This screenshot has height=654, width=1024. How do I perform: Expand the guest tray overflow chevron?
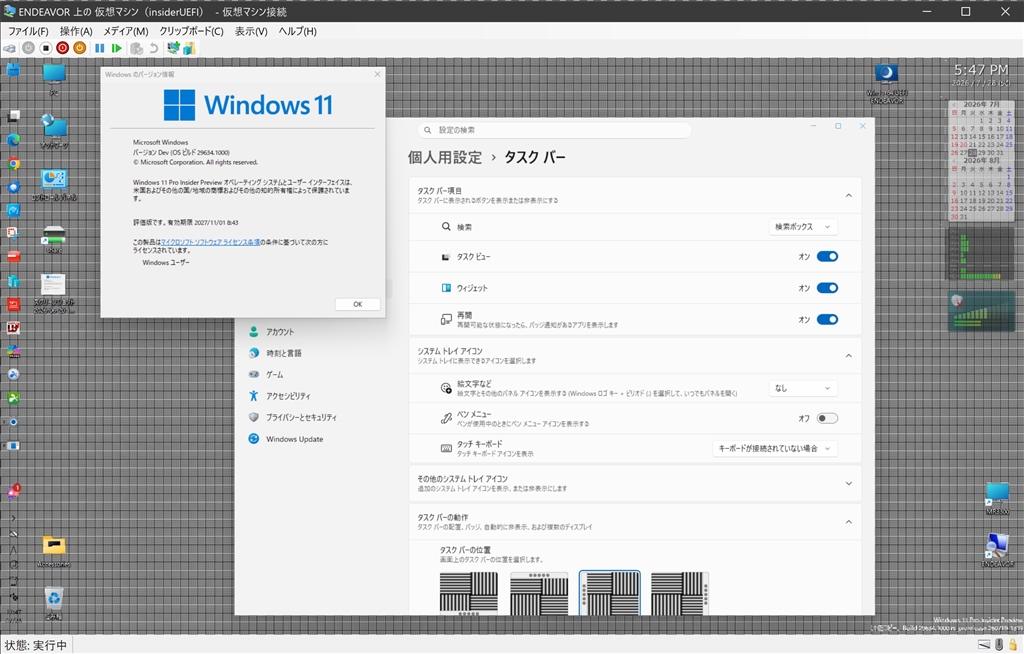pyautogui.click(x=13, y=518)
